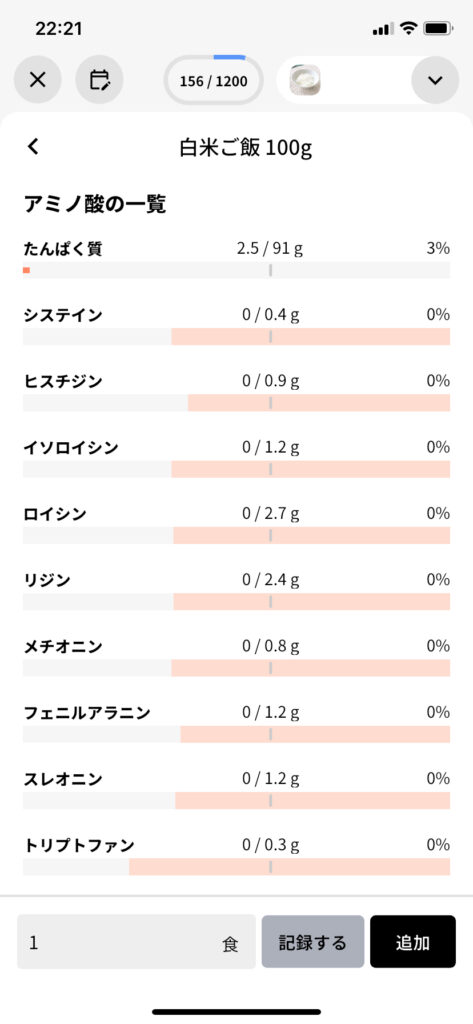
Task: Expand the food selector chevron
Action: 434,80
